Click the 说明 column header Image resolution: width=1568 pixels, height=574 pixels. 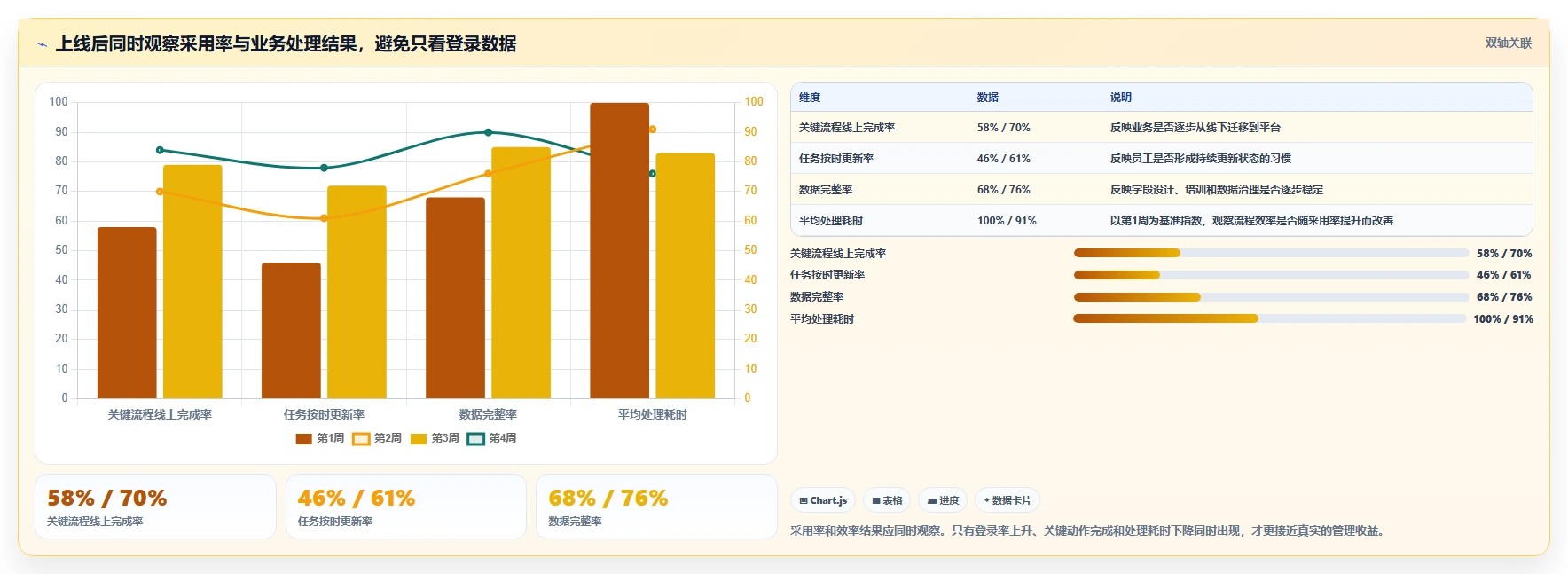[x=1121, y=98]
